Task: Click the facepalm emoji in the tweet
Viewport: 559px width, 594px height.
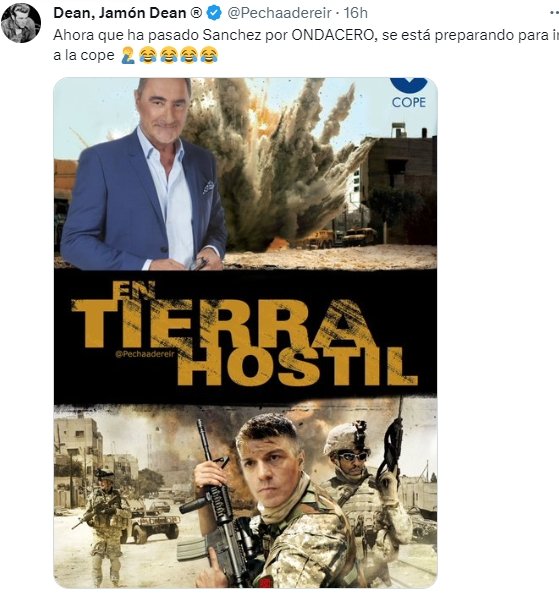Action: 128,55
